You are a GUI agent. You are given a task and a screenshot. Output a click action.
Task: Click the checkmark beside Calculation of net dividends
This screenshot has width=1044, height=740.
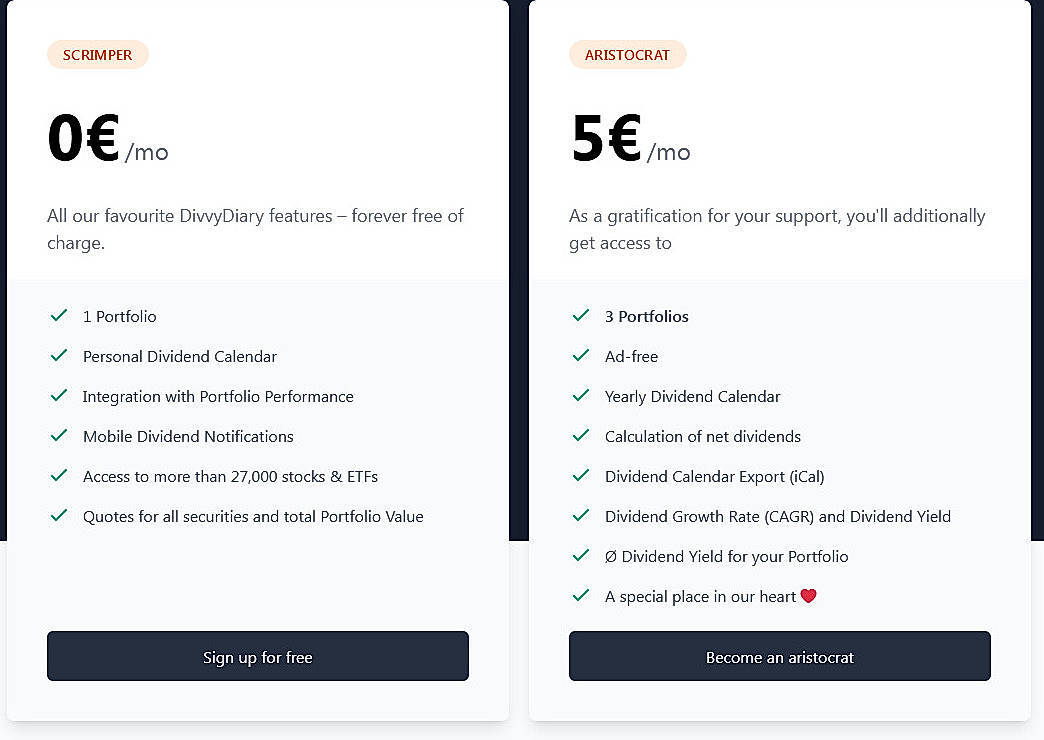pos(581,436)
